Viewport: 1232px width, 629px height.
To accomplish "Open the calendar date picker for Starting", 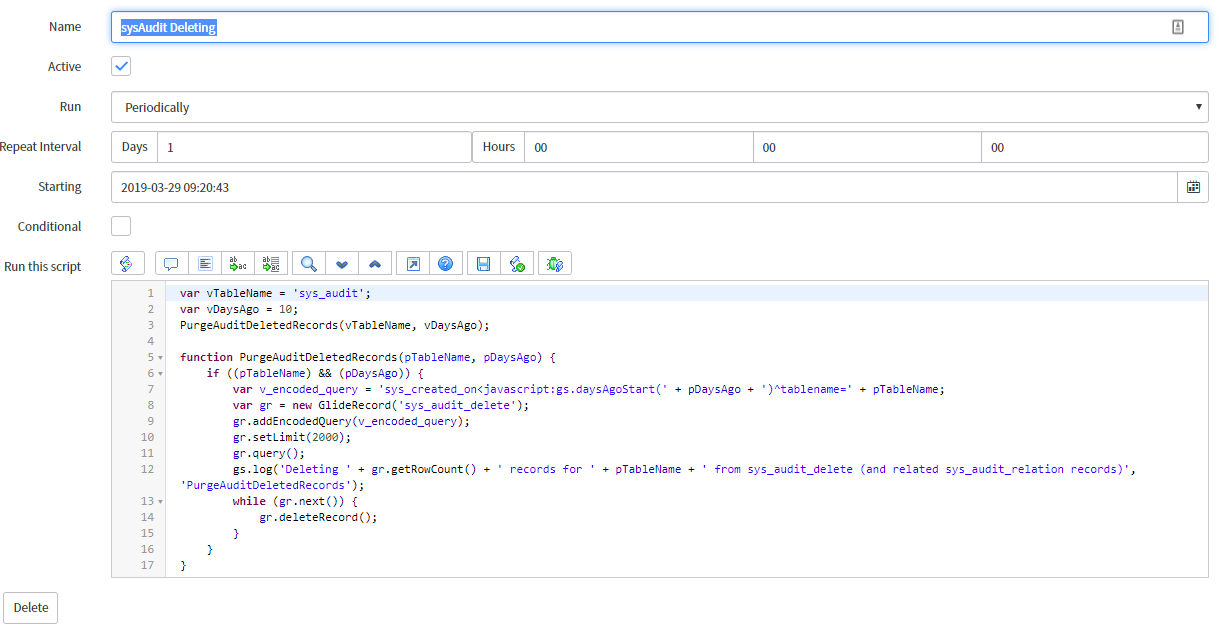I will pos(1193,187).
